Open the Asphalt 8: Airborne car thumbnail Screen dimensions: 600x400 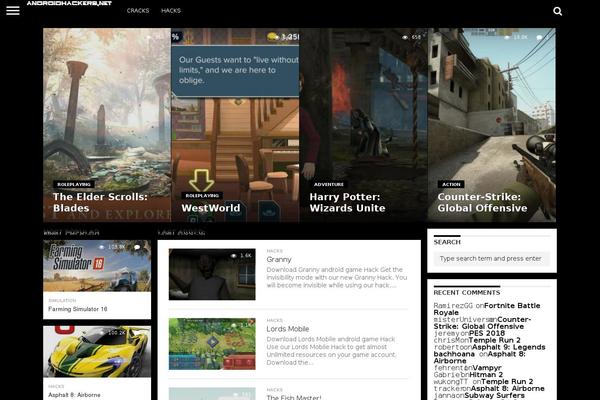(x=97, y=351)
